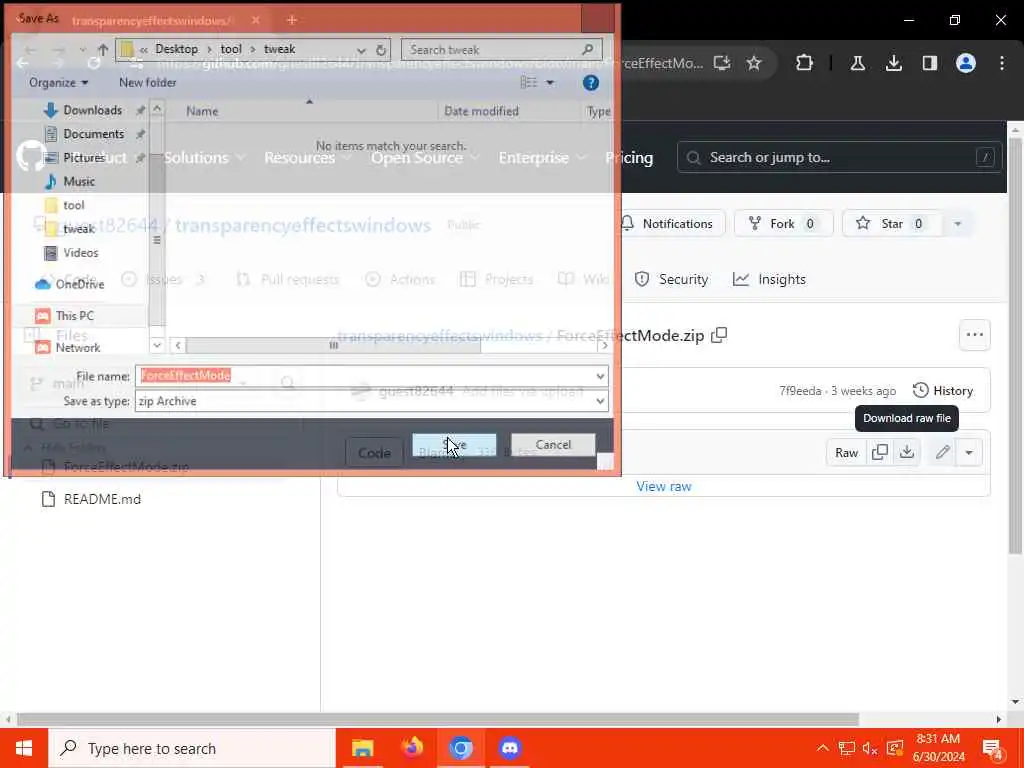This screenshot has height=768, width=1024.
Task: Click the Search tweak box
Action: pyautogui.click(x=501, y=50)
